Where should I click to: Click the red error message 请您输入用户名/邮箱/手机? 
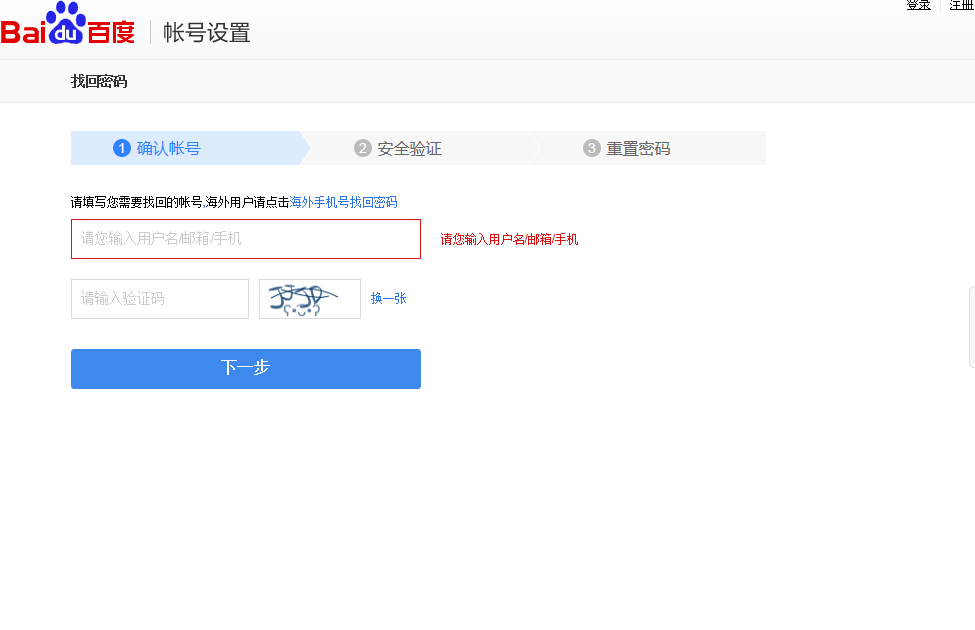tap(509, 239)
